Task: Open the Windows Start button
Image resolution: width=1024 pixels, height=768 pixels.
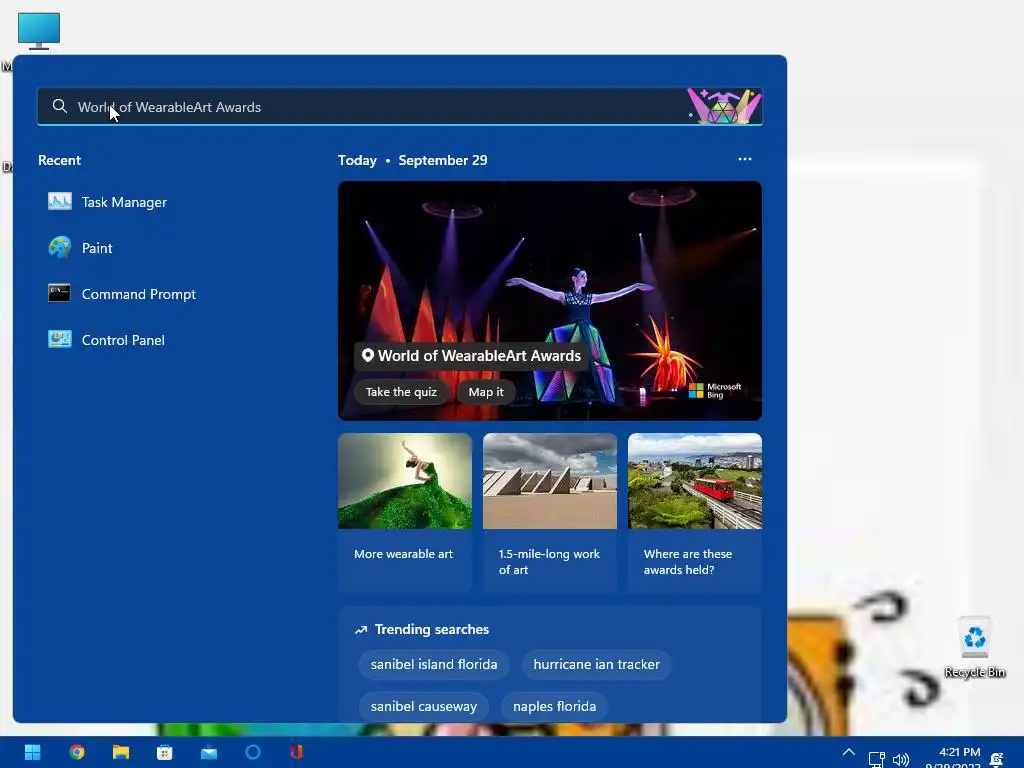Action: pyautogui.click(x=32, y=752)
